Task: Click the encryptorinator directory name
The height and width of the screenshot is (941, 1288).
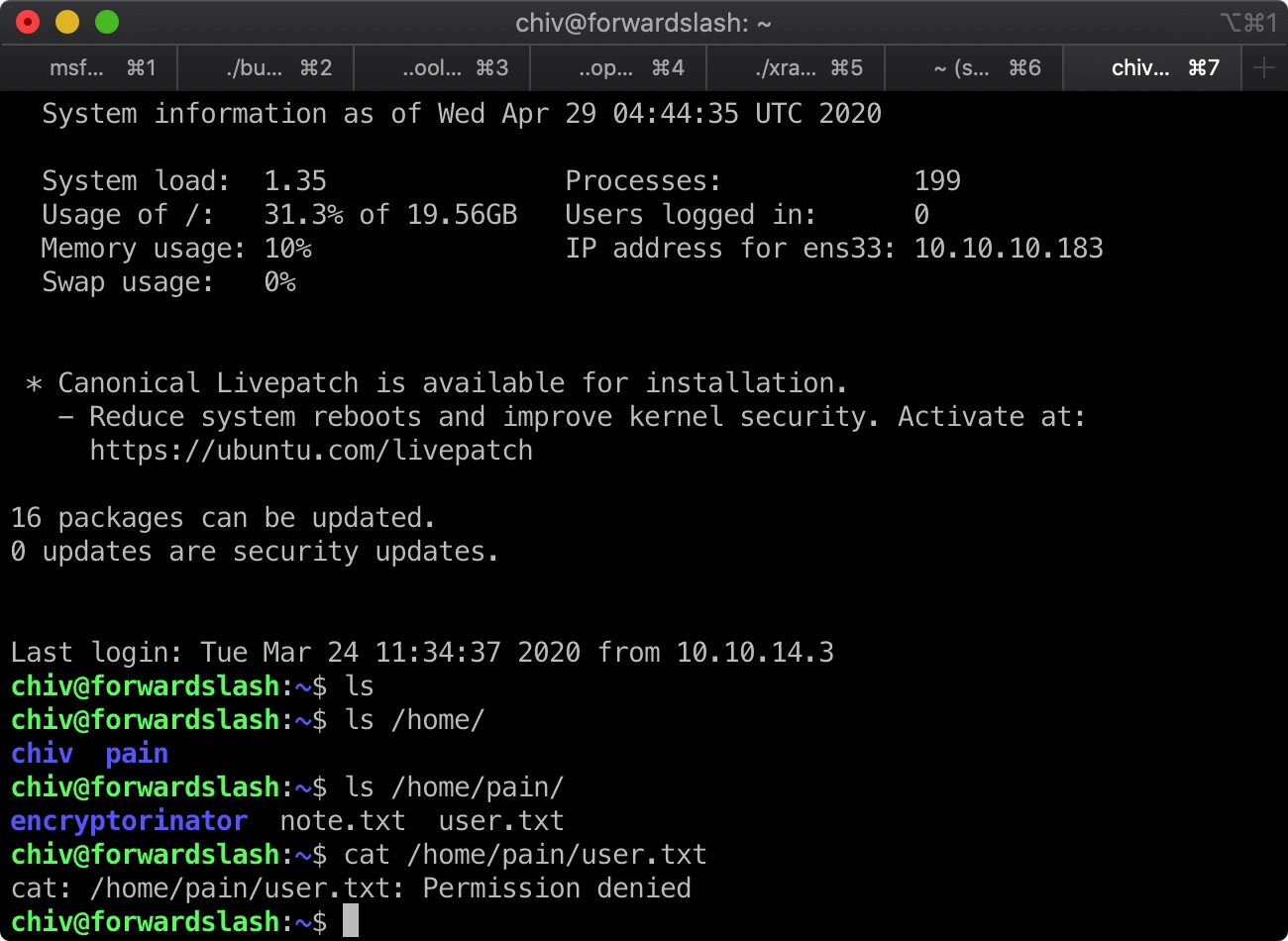Action: [x=129, y=821]
